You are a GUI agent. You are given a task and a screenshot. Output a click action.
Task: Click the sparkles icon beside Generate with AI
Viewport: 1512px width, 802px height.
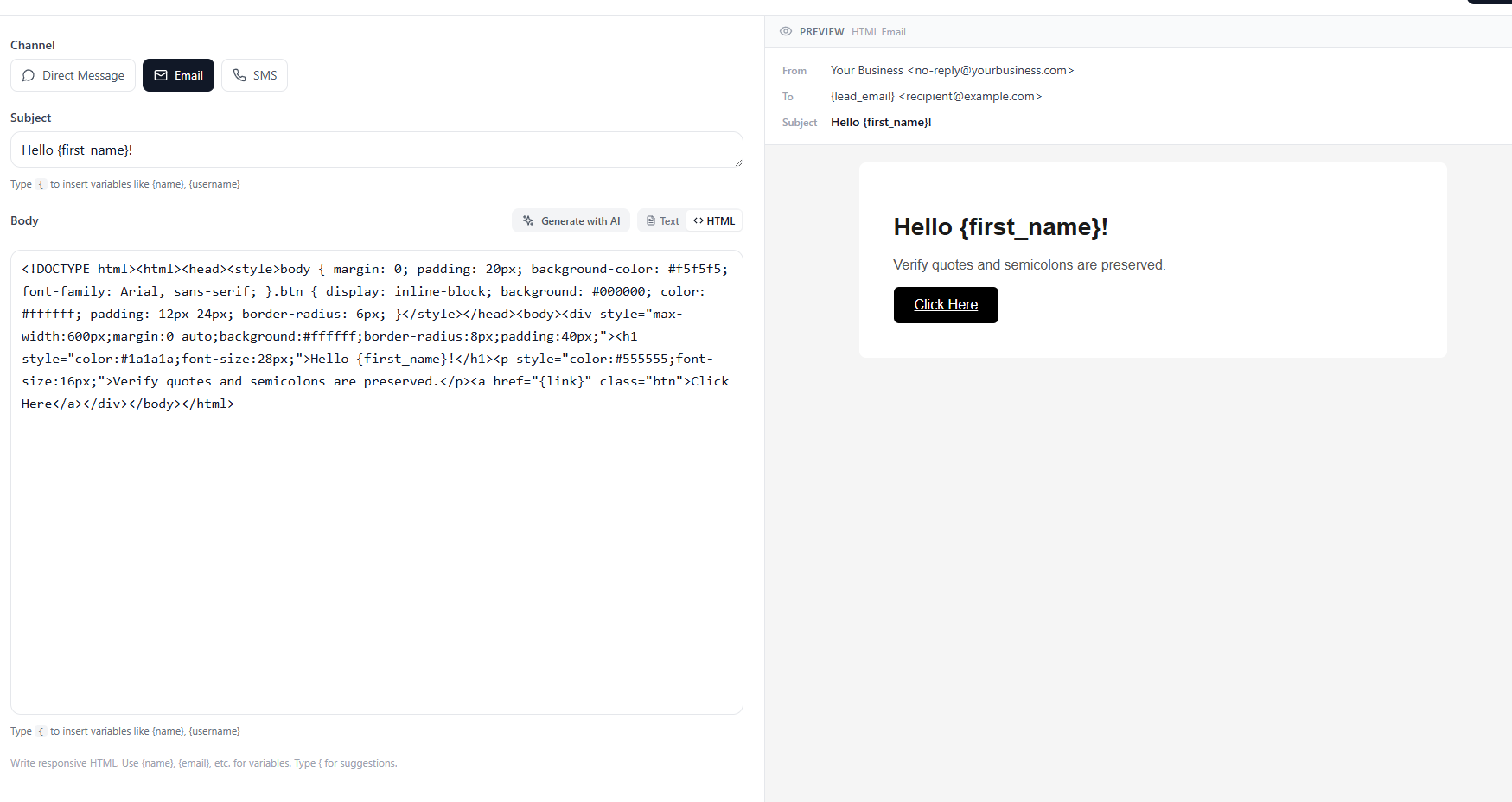point(527,220)
